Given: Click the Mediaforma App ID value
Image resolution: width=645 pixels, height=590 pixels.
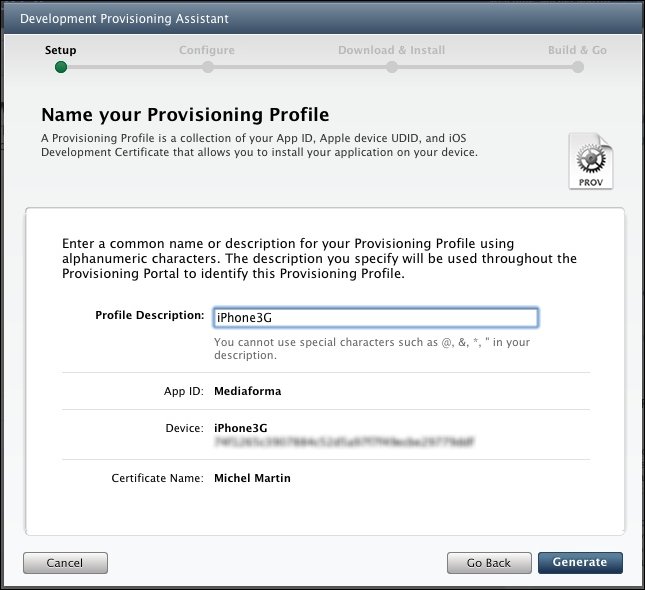Looking at the screenshot, I should click(247, 391).
